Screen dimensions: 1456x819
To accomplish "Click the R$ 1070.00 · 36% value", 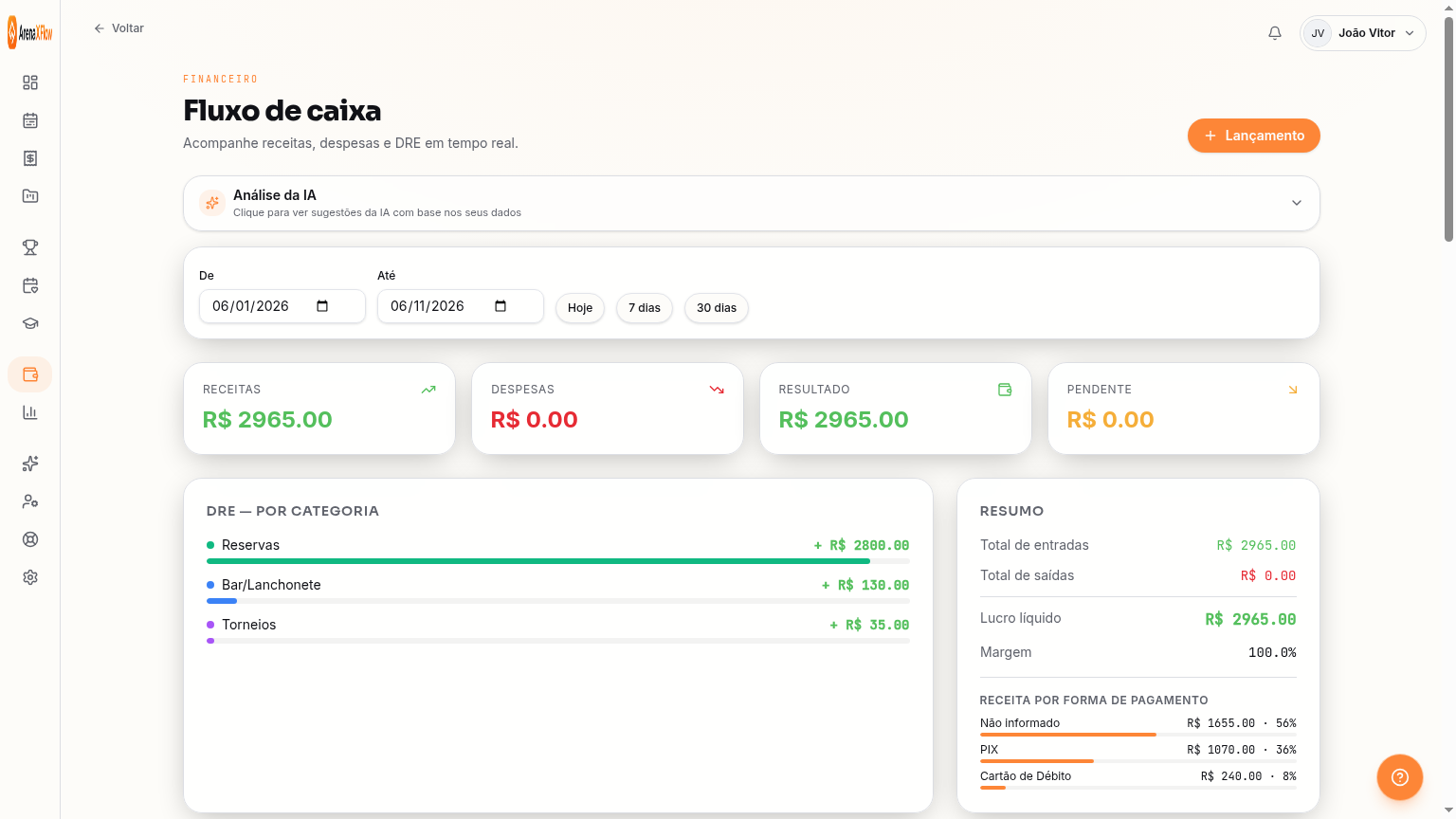I will tap(1242, 750).
